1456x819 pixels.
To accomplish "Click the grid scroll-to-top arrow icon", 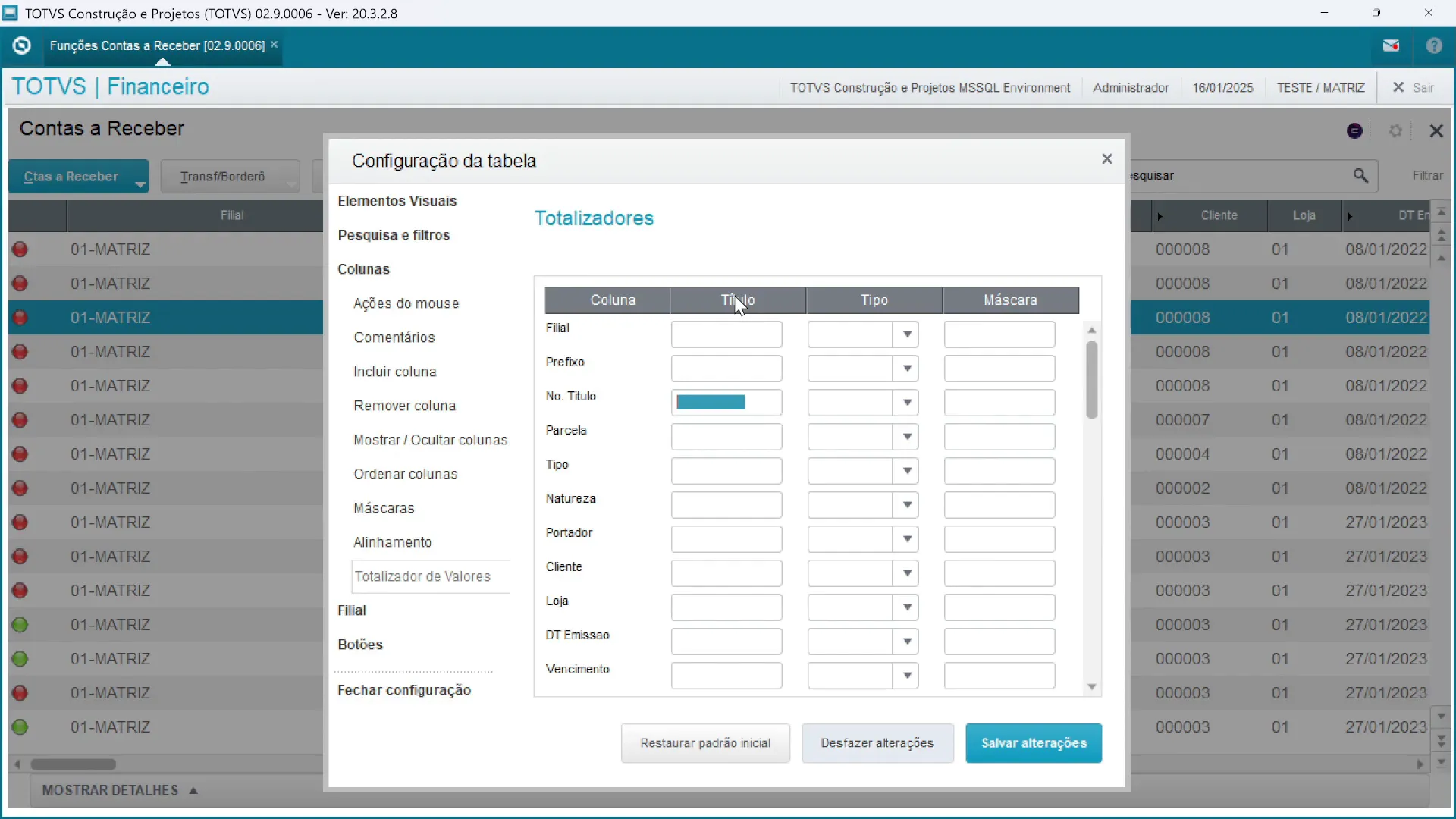I will pos(1442,213).
